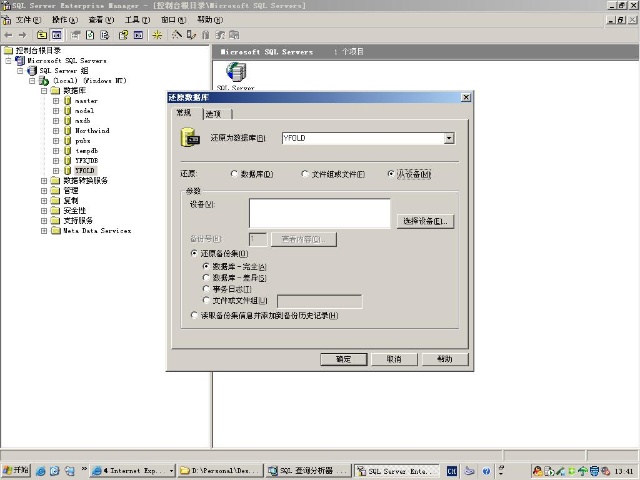The image size is (640, 480).
Task: Select the 数据库 restore radio button
Action: (x=235, y=174)
